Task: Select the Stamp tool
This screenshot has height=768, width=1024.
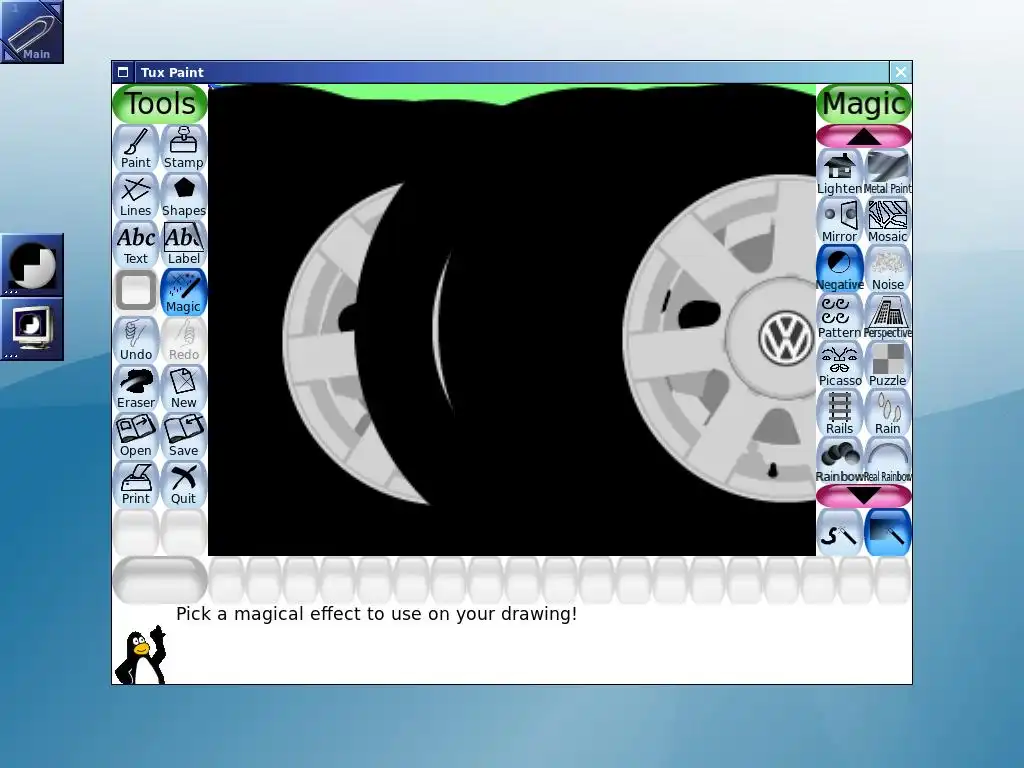Action: coord(184,148)
